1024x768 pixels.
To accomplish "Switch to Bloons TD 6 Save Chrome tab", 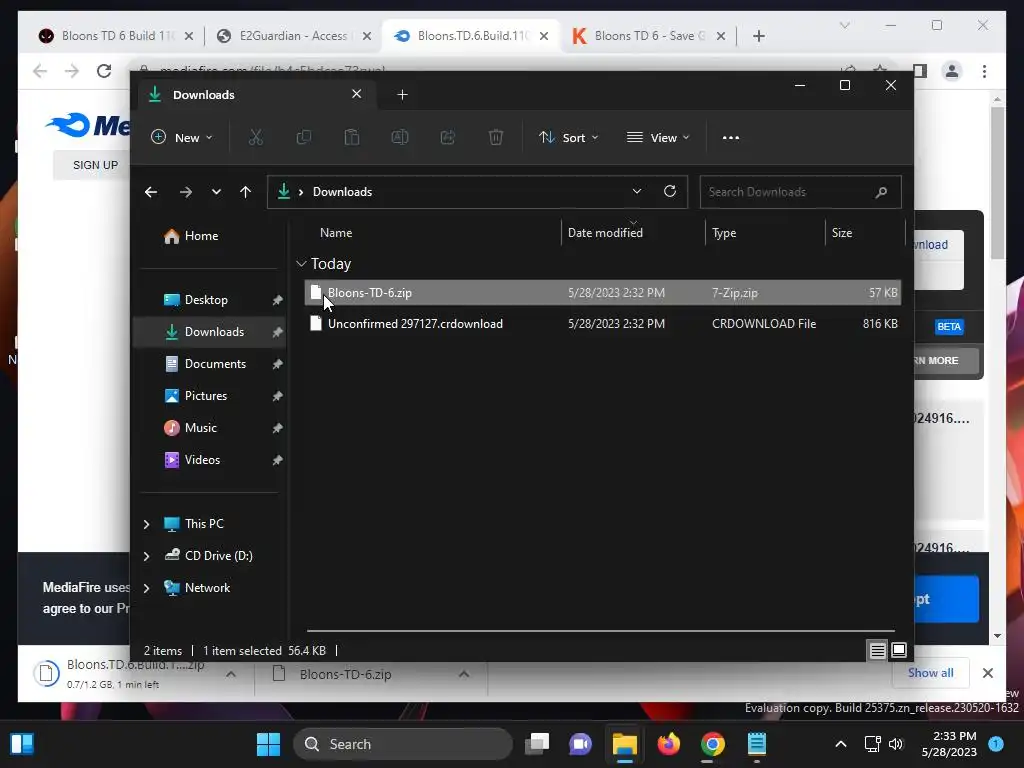I will [x=648, y=36].
